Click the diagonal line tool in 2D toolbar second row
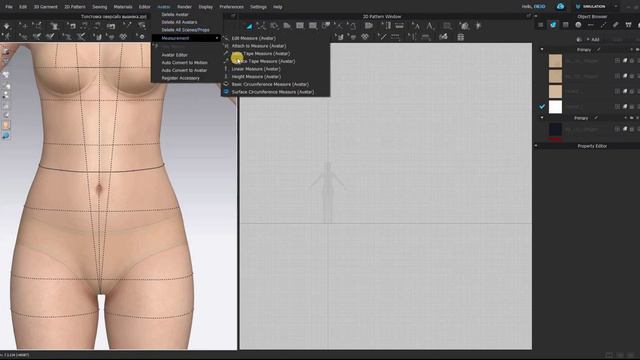The width and height of the screenshot is (640, 360). coord(382,37)
